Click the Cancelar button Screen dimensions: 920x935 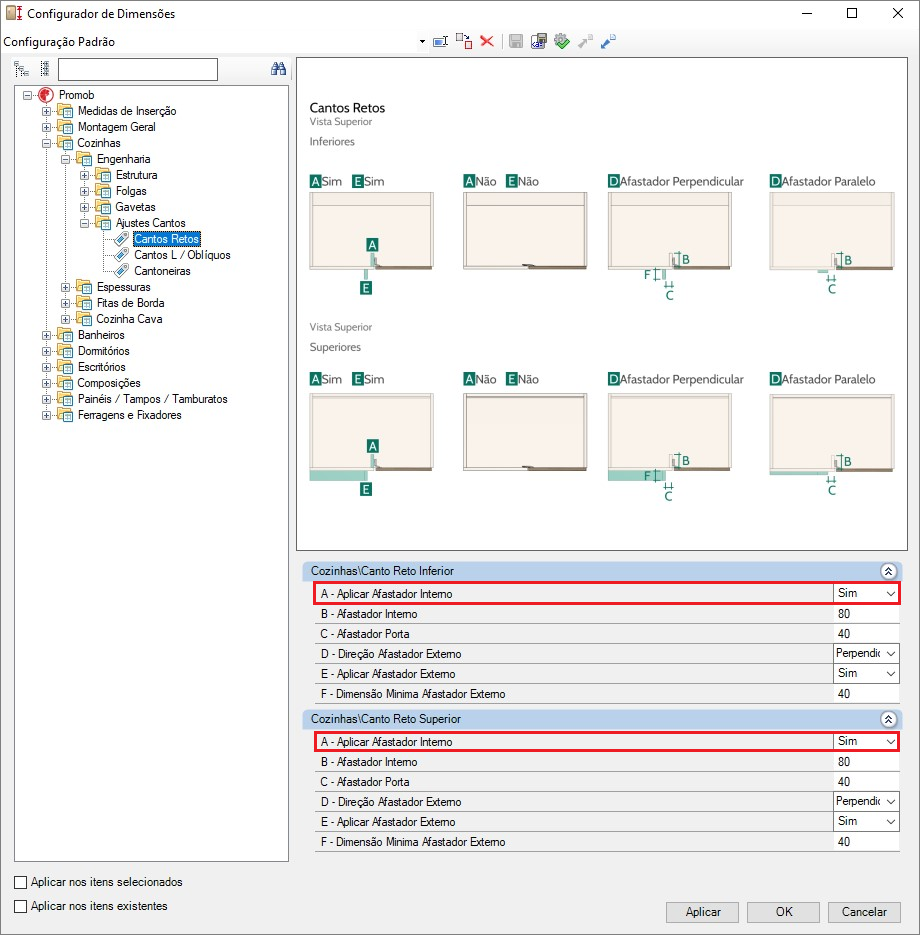pyautogui.click(x=864, y=912)
